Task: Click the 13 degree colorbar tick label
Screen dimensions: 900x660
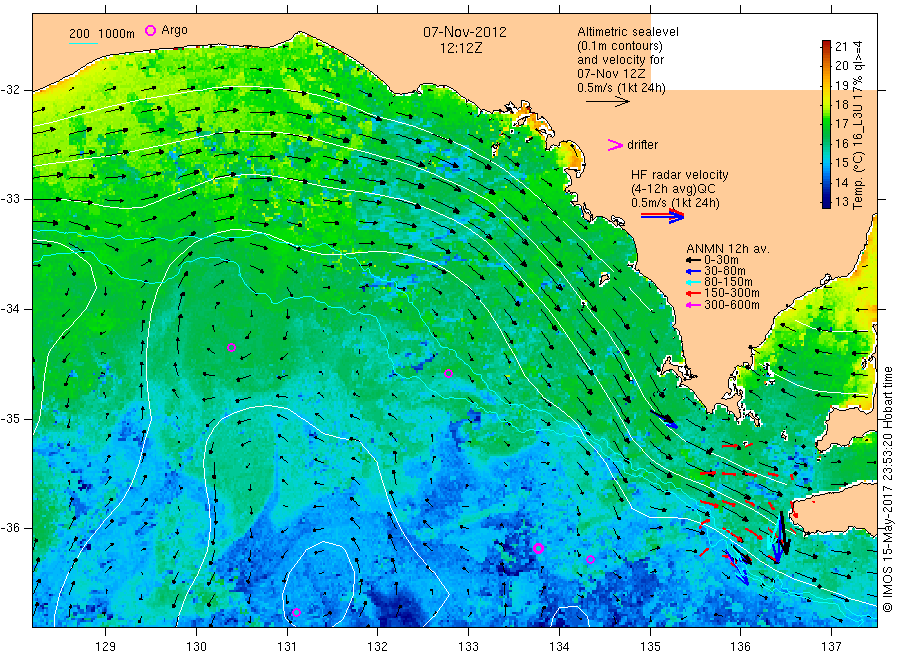Action: 841,201
